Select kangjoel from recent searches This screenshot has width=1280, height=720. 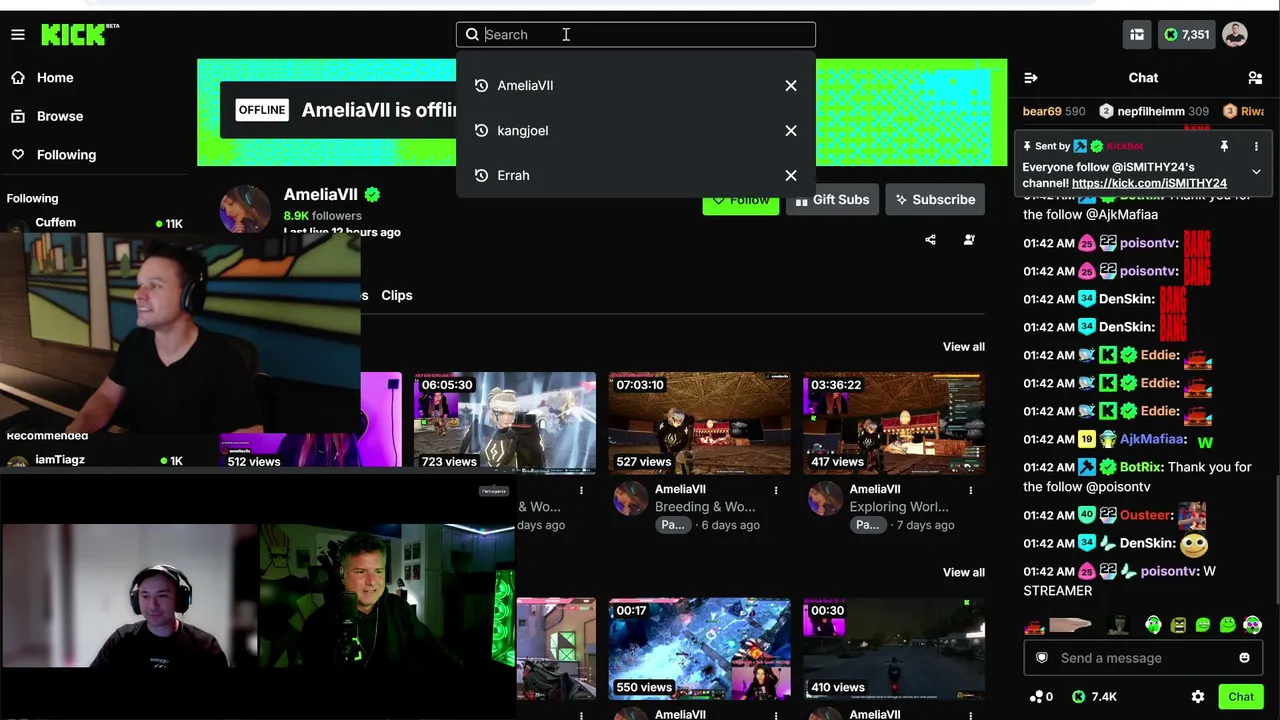tap(523, 131)
